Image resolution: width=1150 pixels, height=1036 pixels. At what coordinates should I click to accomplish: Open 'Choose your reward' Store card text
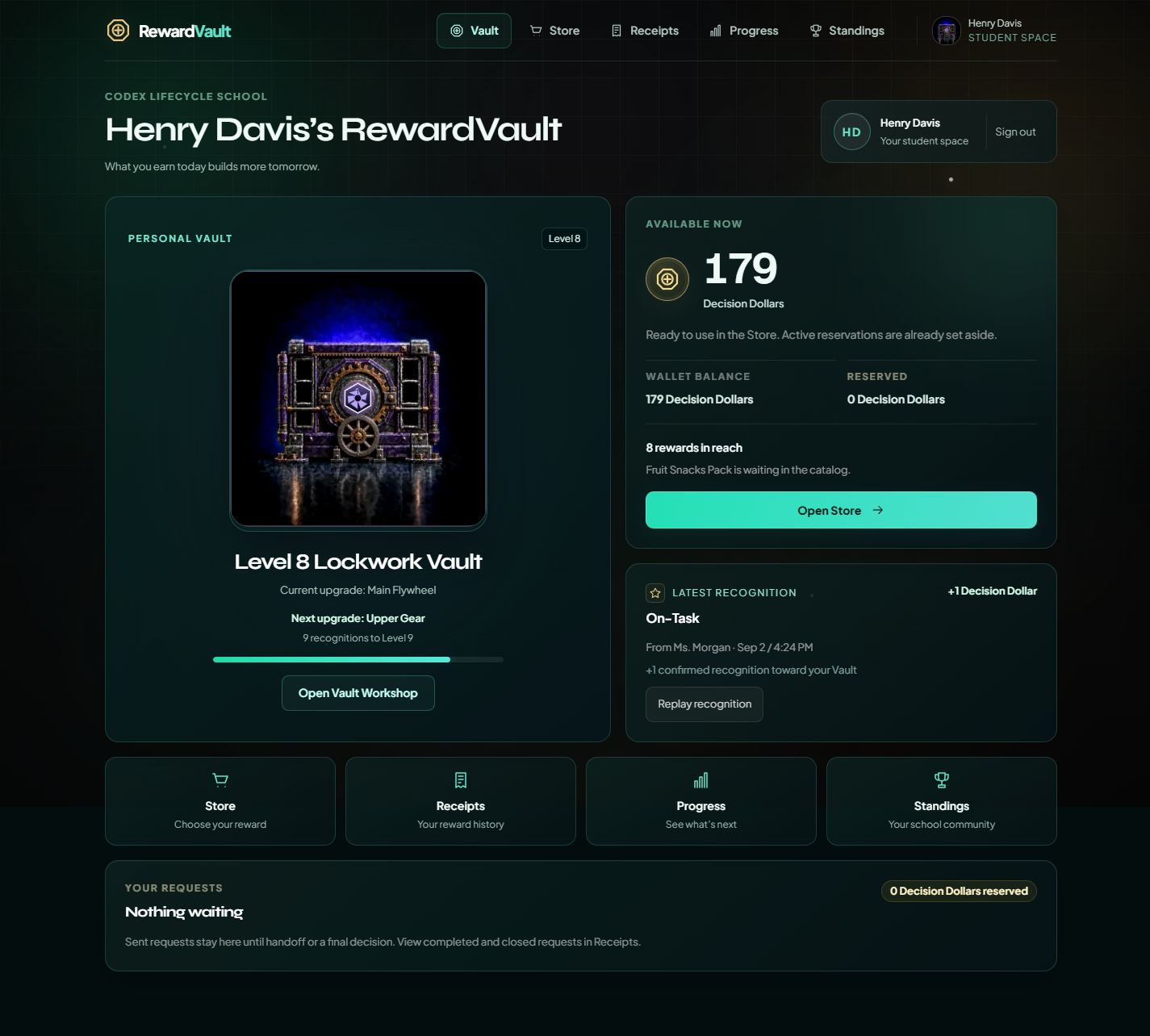click(x=220, y=825)
